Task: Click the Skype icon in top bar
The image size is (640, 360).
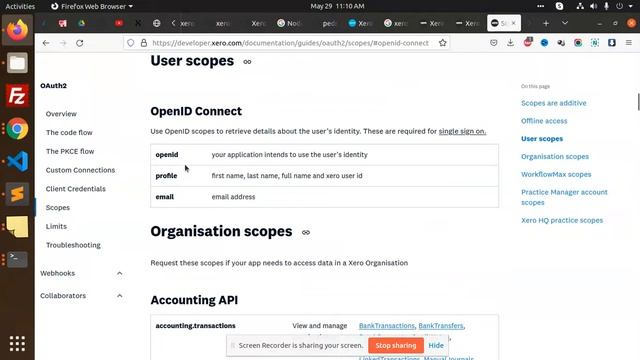Action: [x=560, y=6]
